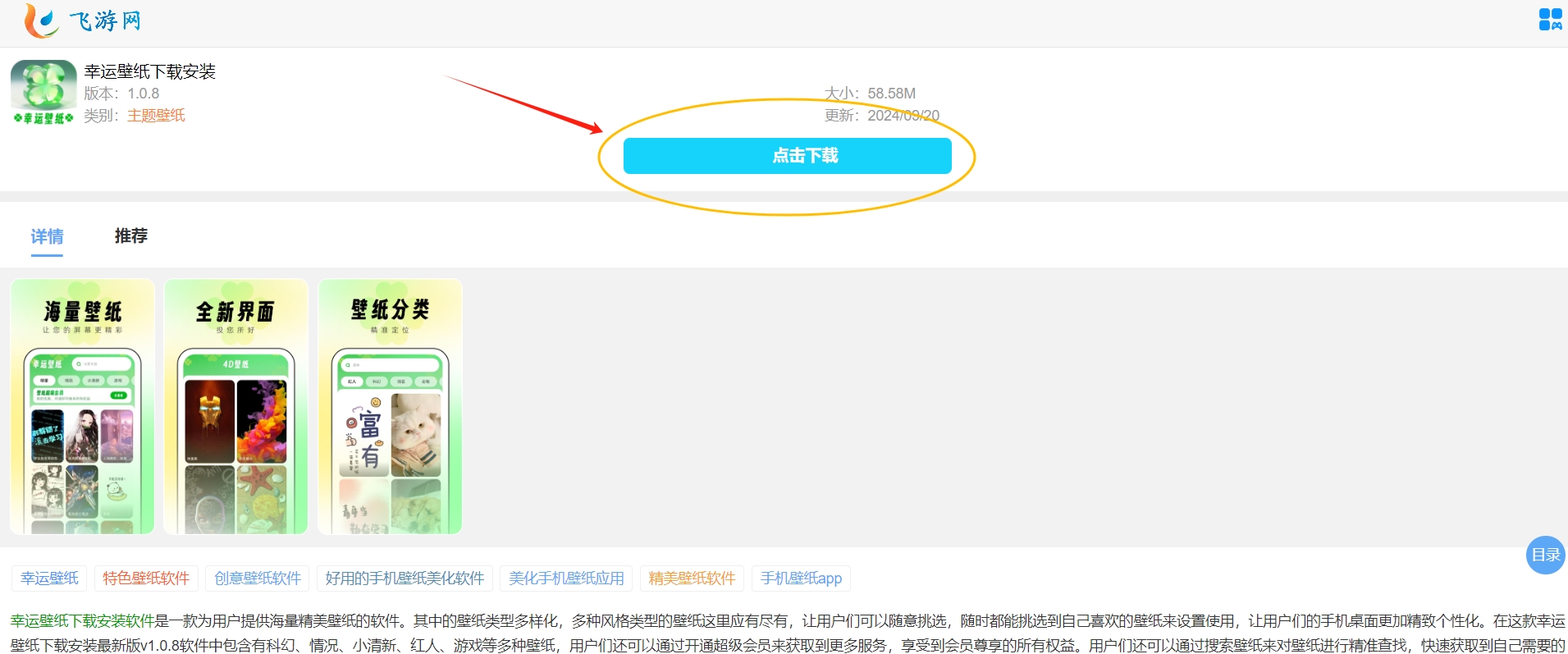Click the 幸运壁纸 app icon
Image resolution: width=1568 pixels, height=654 pixels.
[x=43, y=92]
